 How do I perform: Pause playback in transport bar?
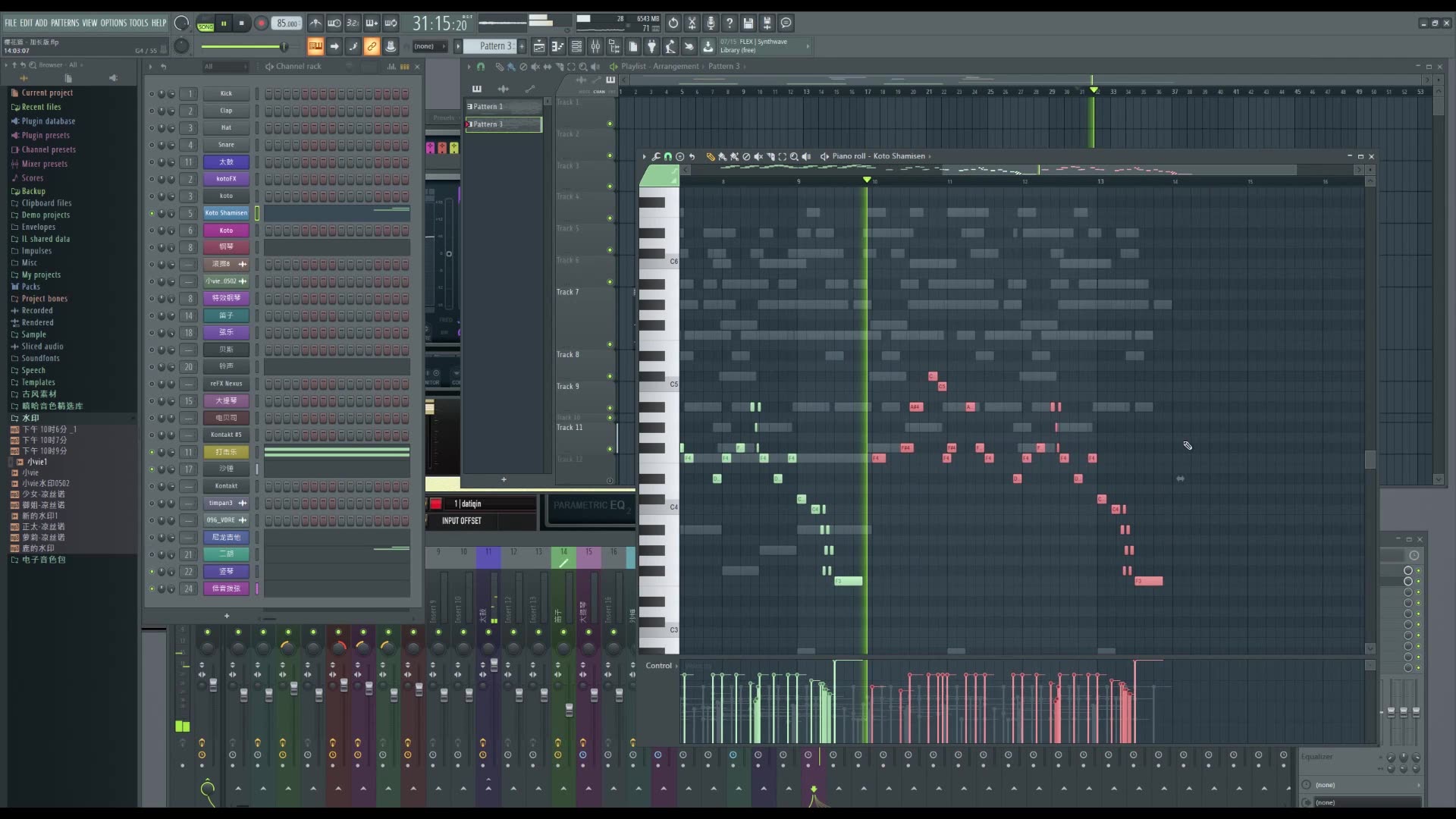point(224,24)
